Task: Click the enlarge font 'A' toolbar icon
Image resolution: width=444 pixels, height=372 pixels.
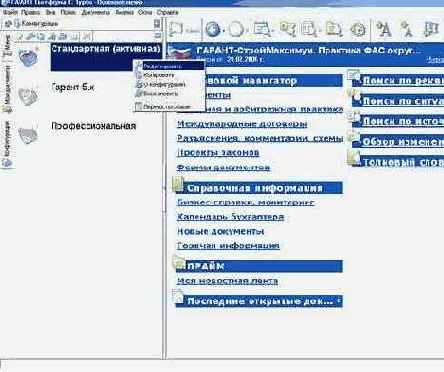Action: (x=384, y=29)
